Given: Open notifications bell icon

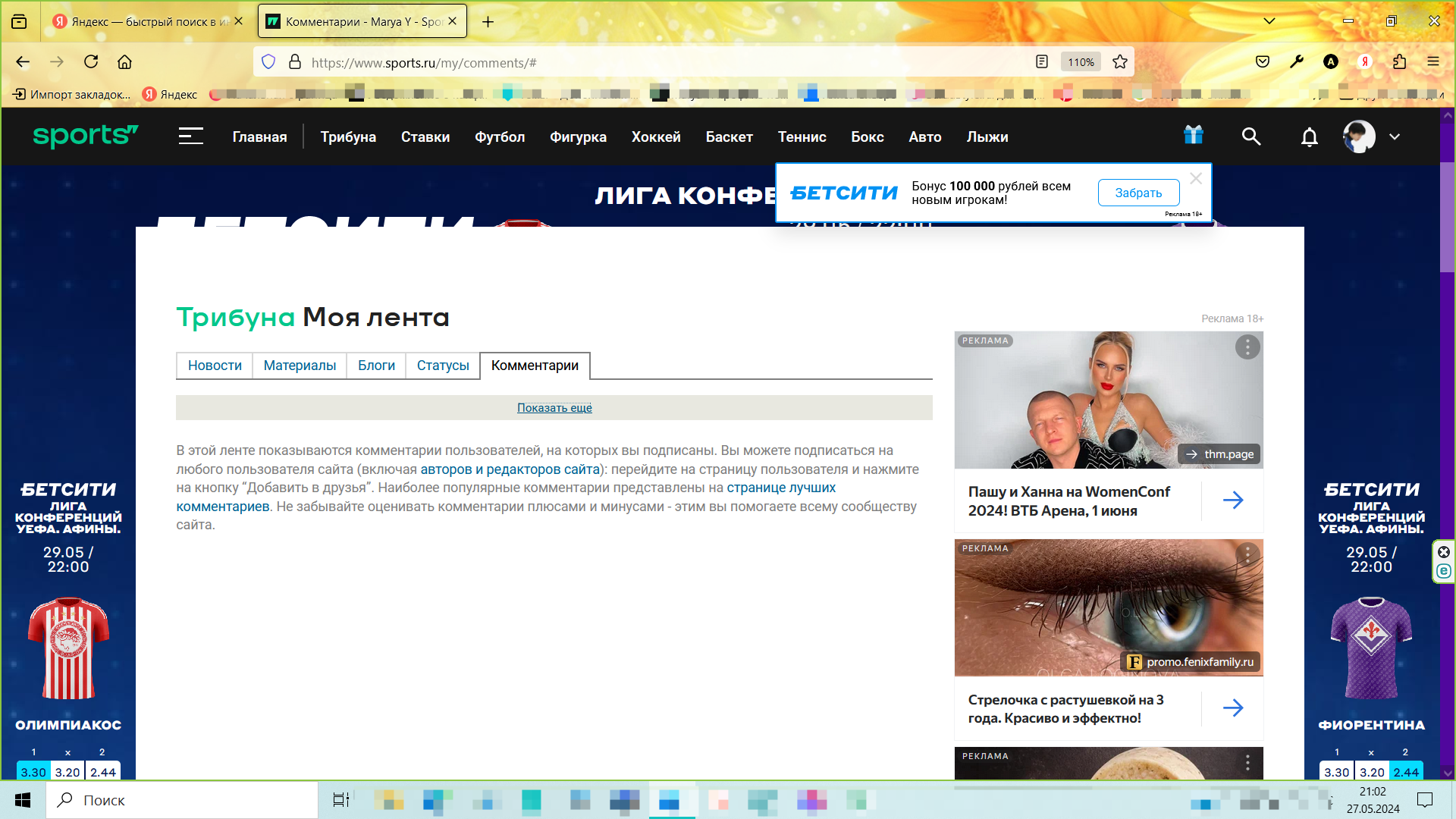Looking at the screenshot, I should [1310, 137].
